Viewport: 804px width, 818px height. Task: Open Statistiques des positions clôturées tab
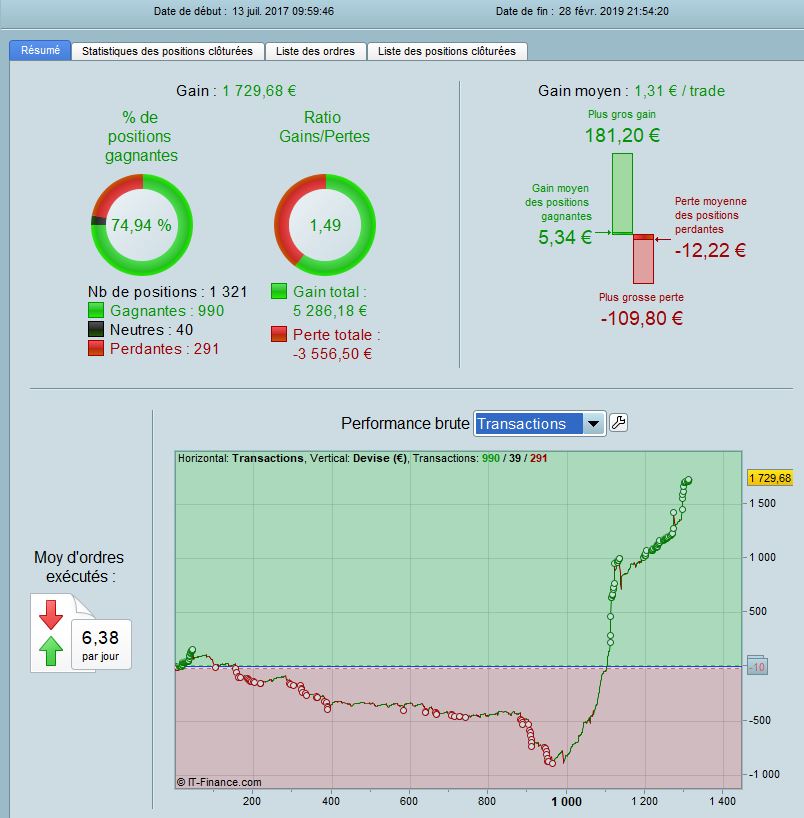coord(167,51)
